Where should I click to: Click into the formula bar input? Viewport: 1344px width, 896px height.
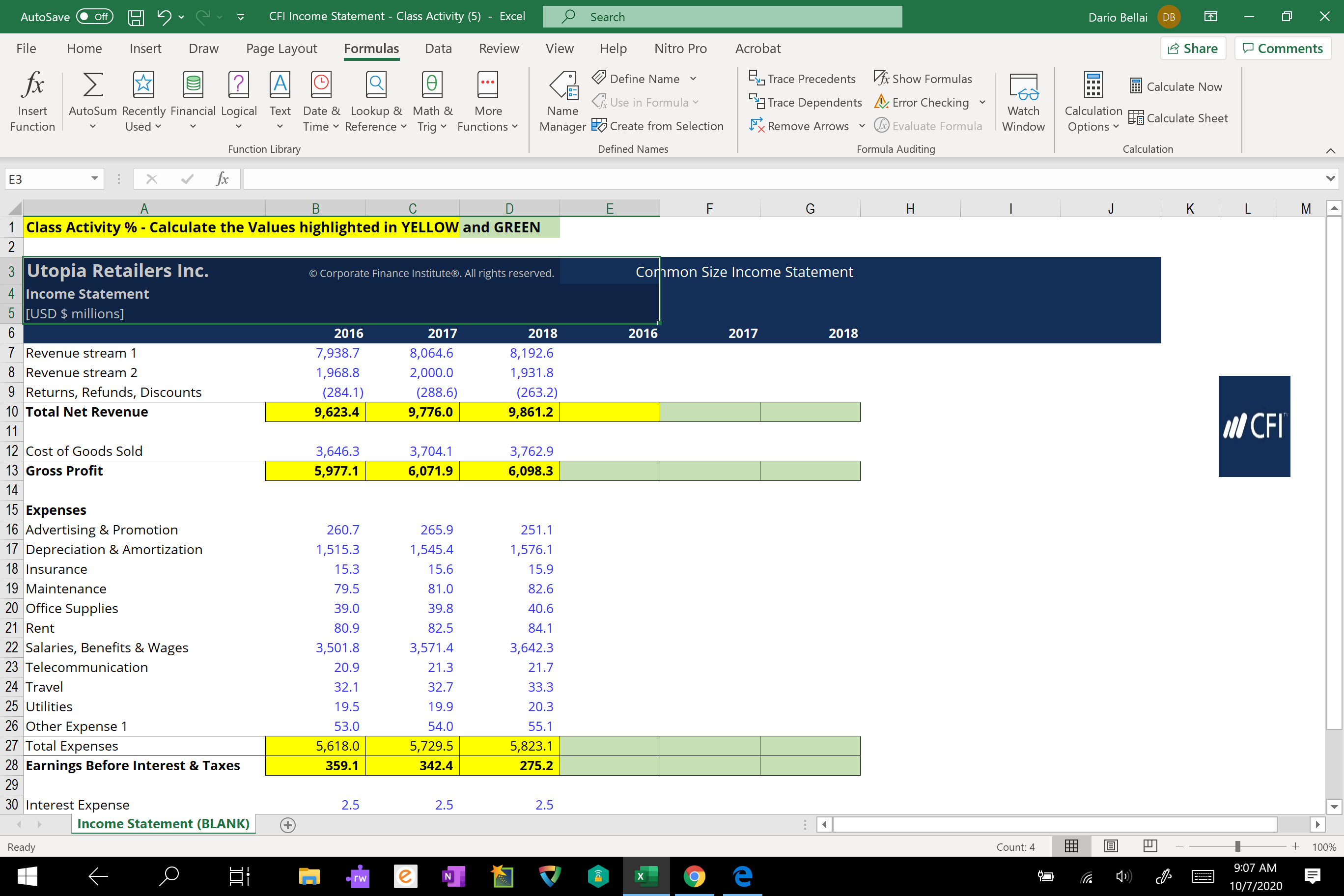[783, 179]
